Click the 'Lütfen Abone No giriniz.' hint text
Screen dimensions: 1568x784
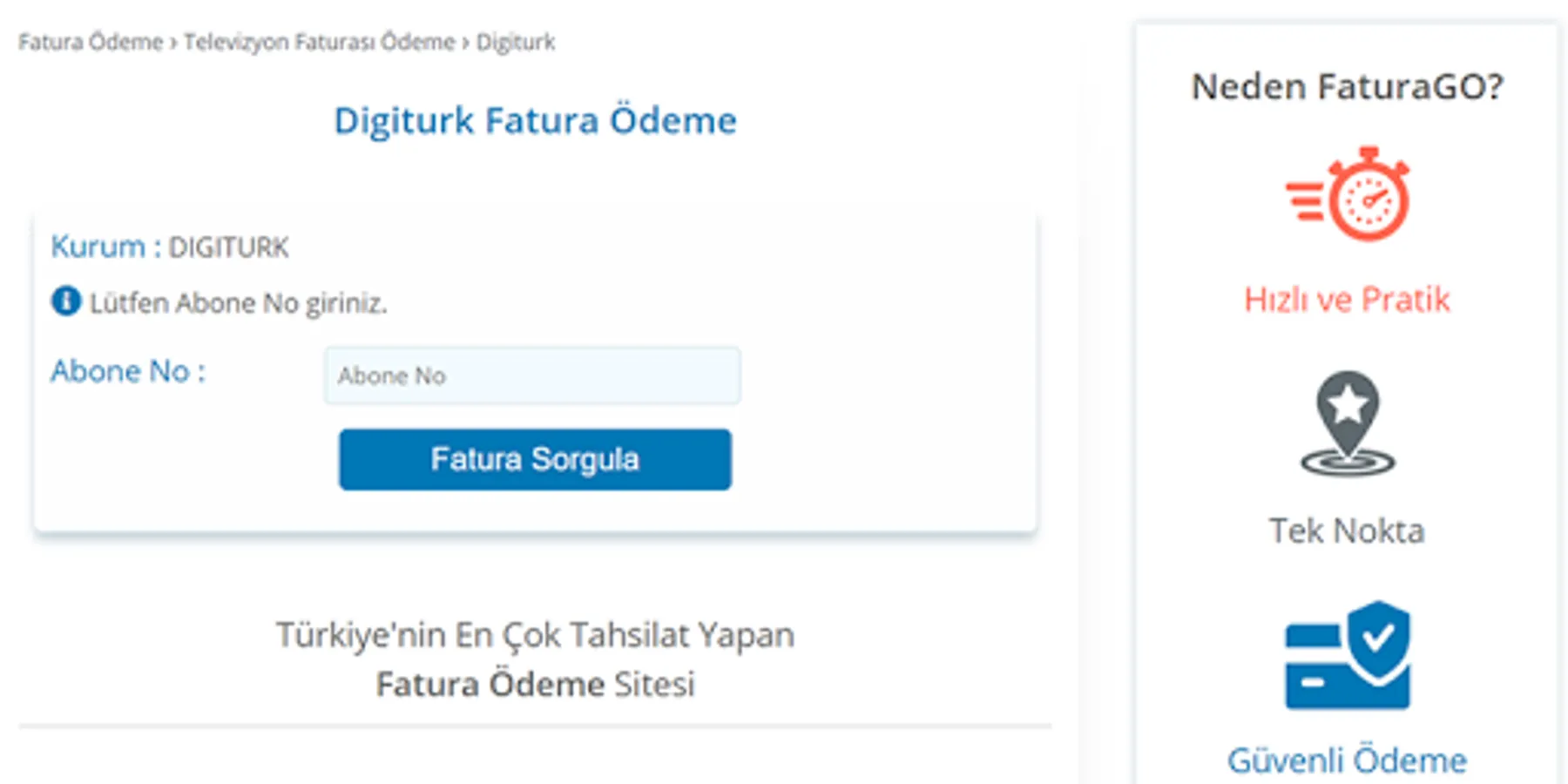[x=238, y=303]
